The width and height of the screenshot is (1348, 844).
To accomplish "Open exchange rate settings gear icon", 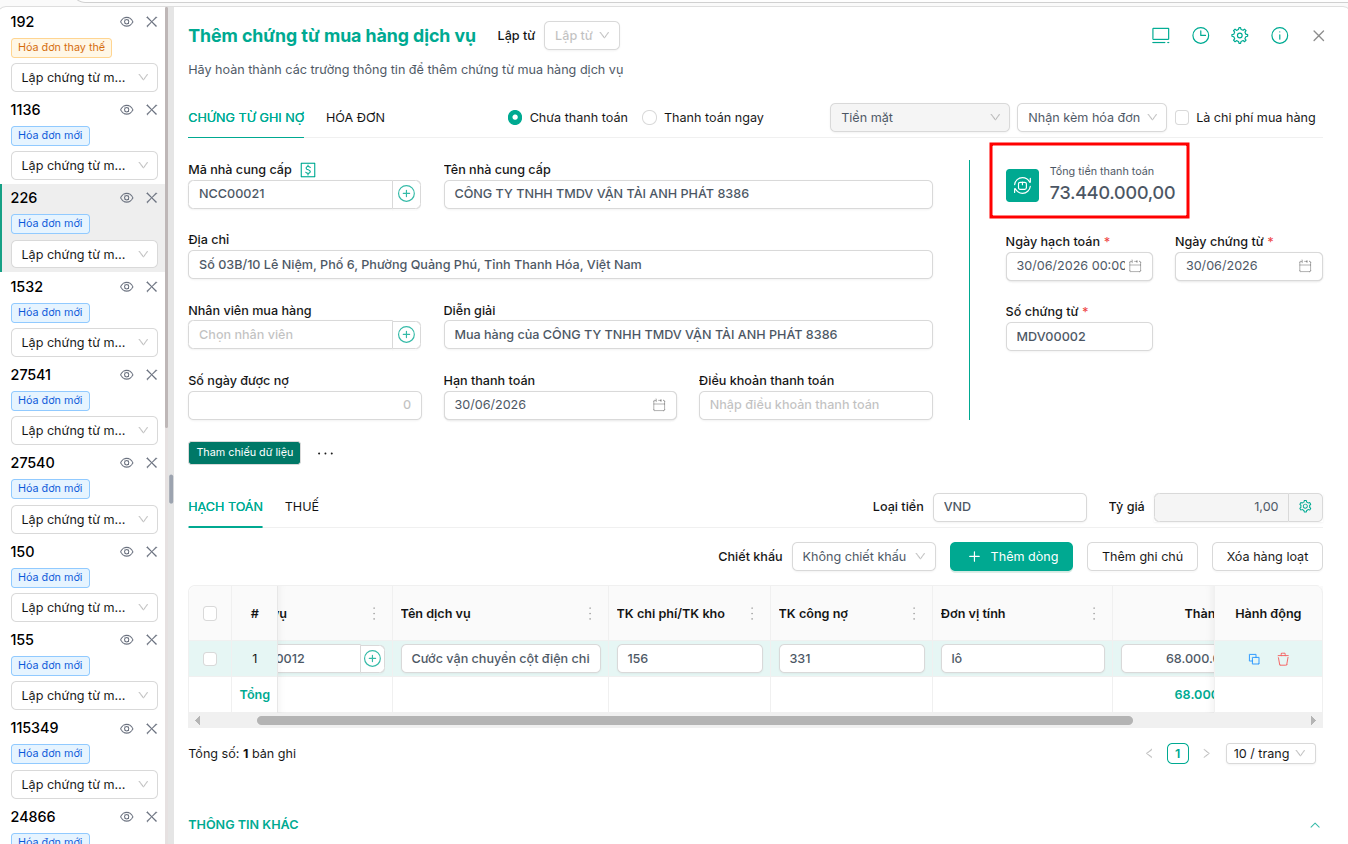I will click(x=1305, y=507).
